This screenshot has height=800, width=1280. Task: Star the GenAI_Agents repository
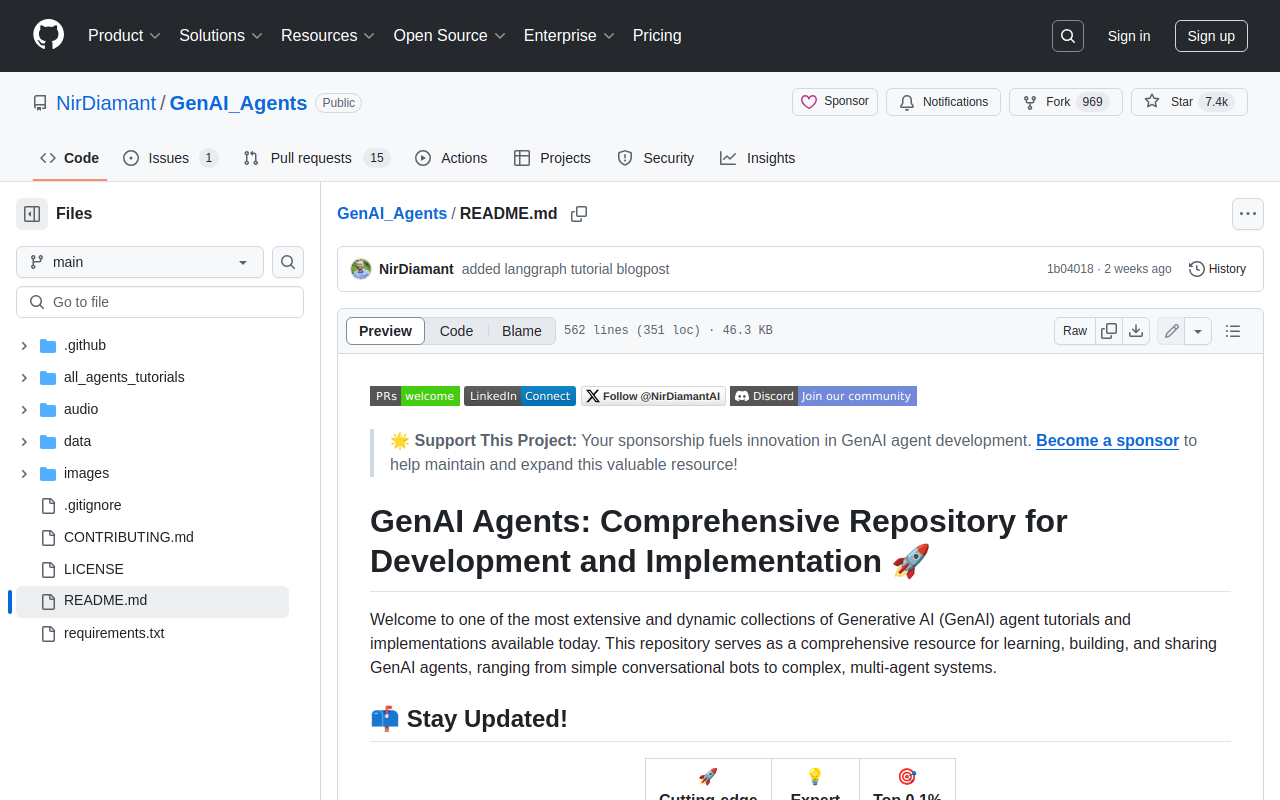coord(1189,102)
